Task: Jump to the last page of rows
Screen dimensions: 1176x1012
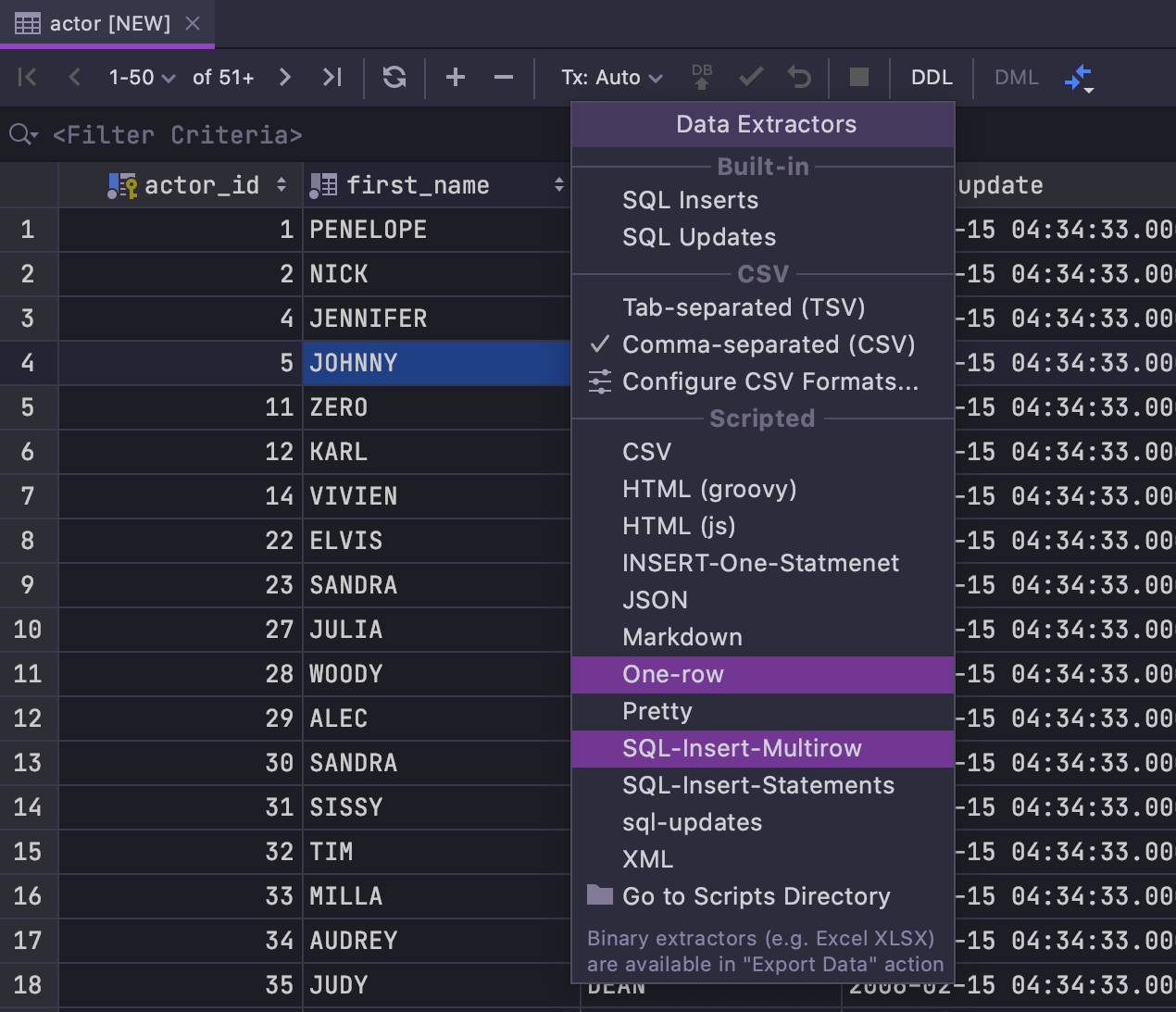Action: tap(332, 78)
